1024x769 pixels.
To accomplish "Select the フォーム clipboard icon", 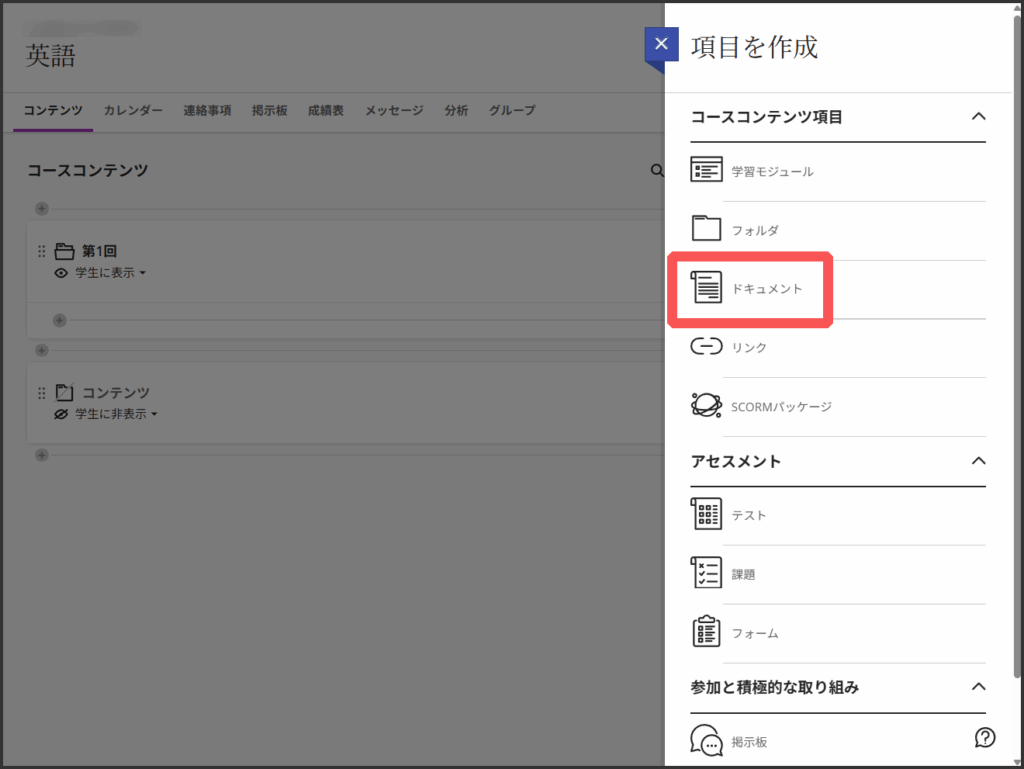I will click(x=706, y=633).
